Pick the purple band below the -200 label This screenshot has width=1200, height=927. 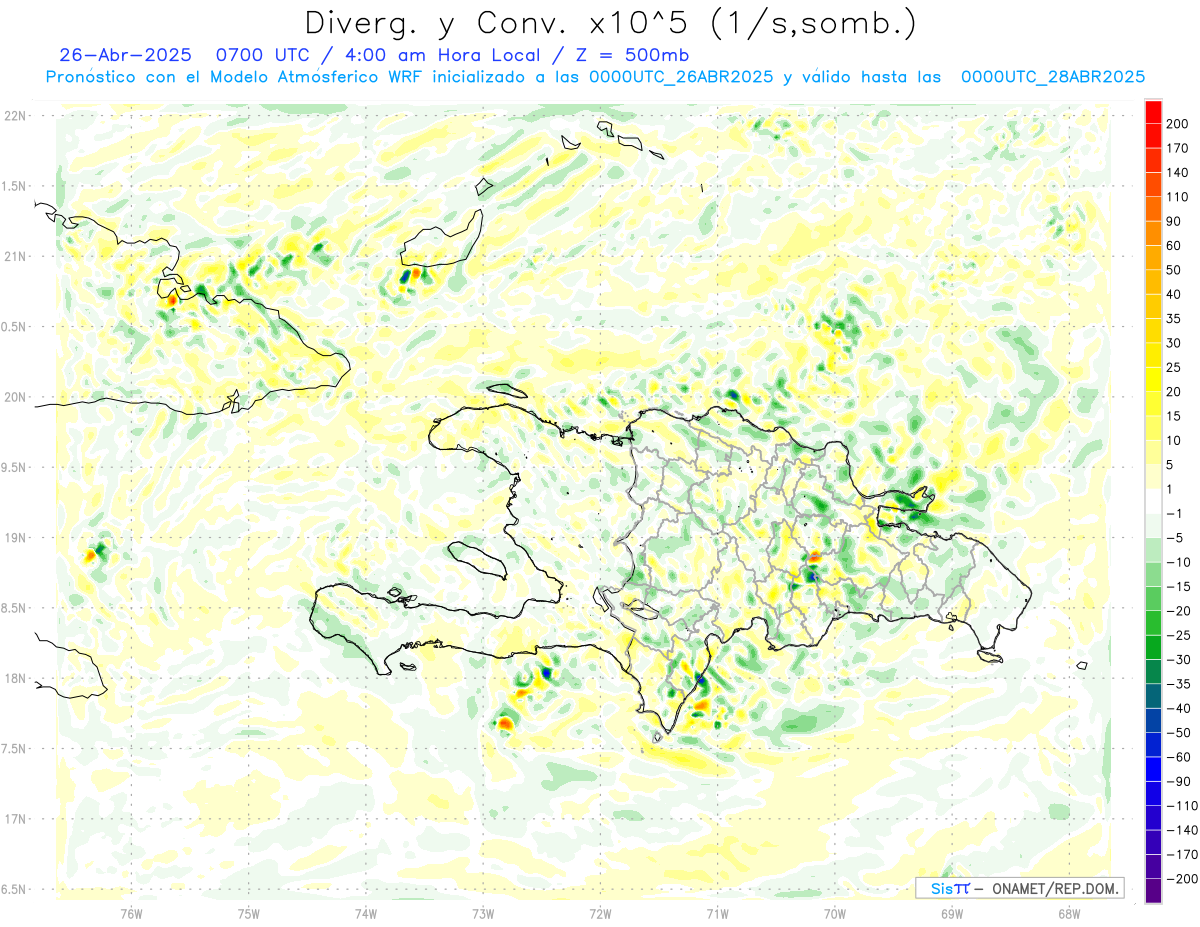pyautogui.click(x=1153, y=891)
